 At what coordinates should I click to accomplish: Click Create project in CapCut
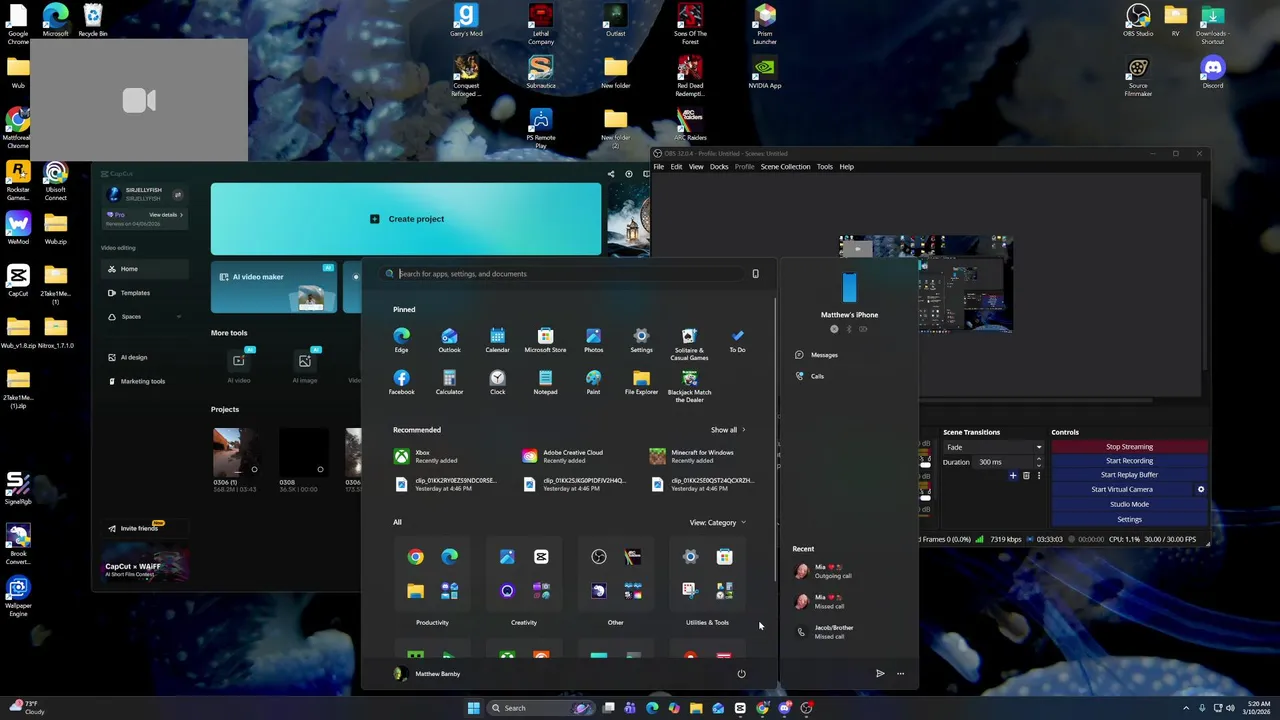406,219
